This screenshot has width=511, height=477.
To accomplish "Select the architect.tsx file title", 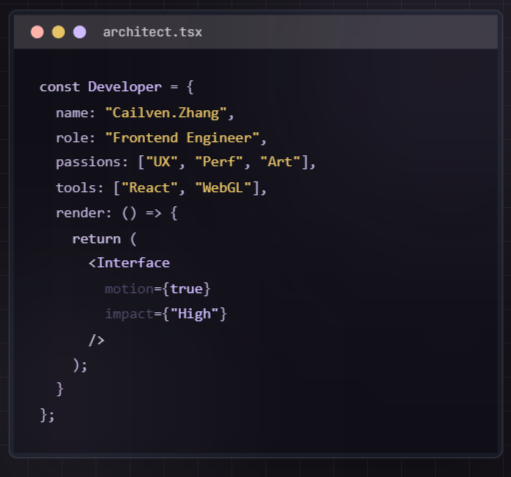I will pos(152,32).
